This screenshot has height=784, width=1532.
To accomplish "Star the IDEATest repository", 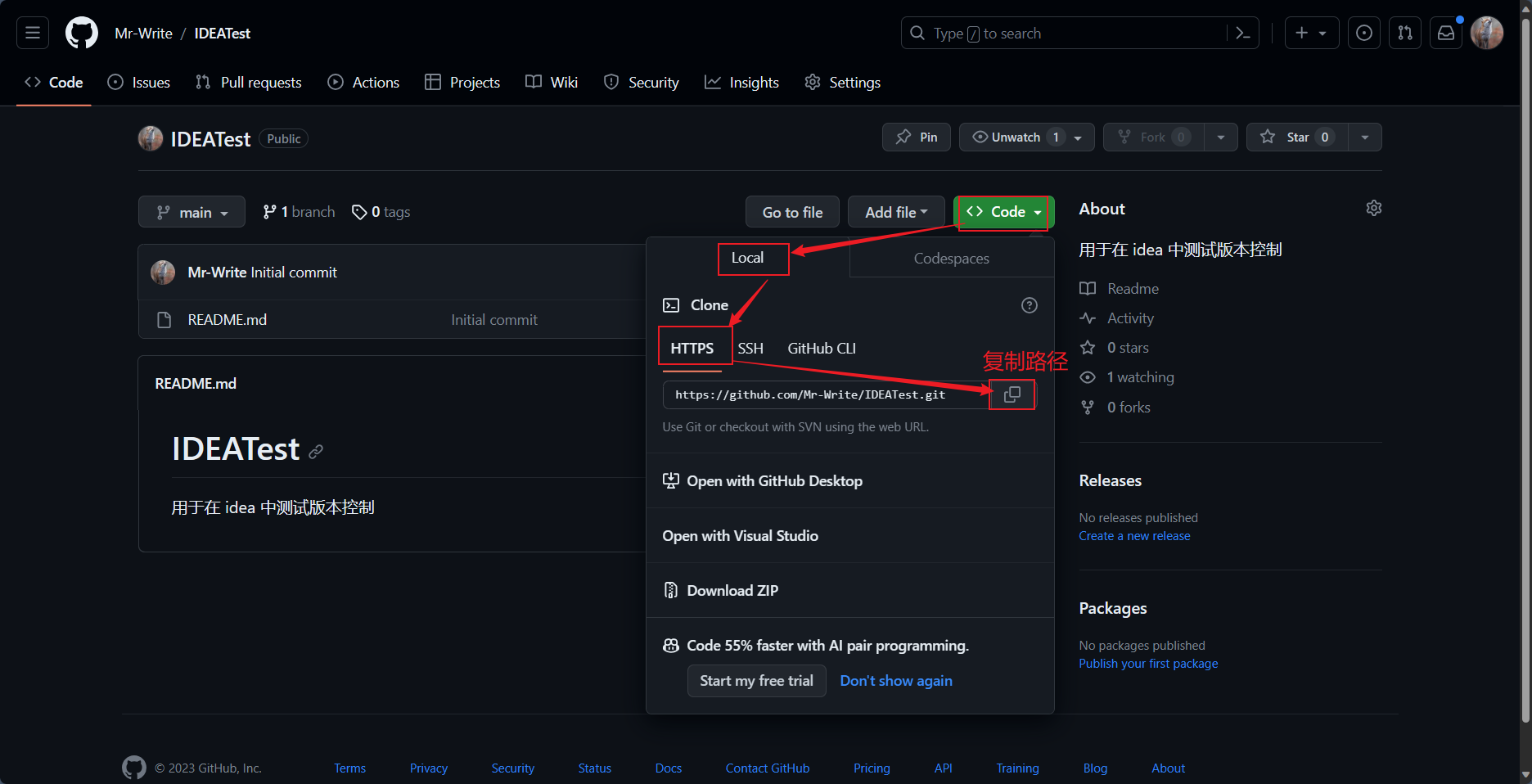I will coord(1297,137).
